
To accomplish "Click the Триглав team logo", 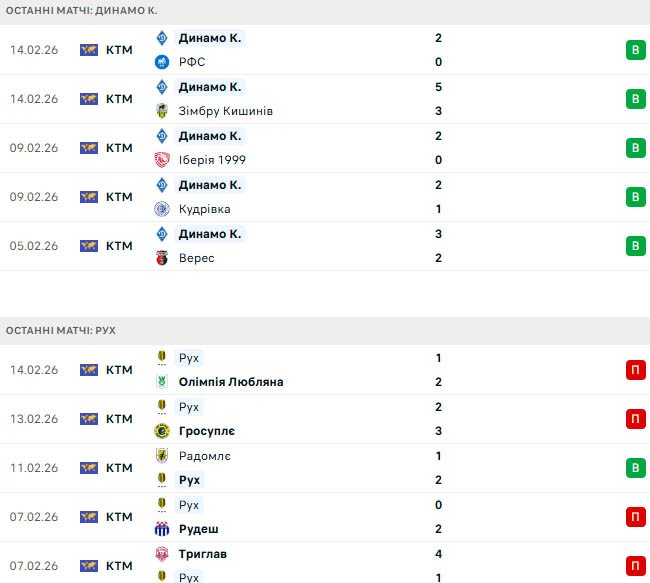I will click(162, 554).
